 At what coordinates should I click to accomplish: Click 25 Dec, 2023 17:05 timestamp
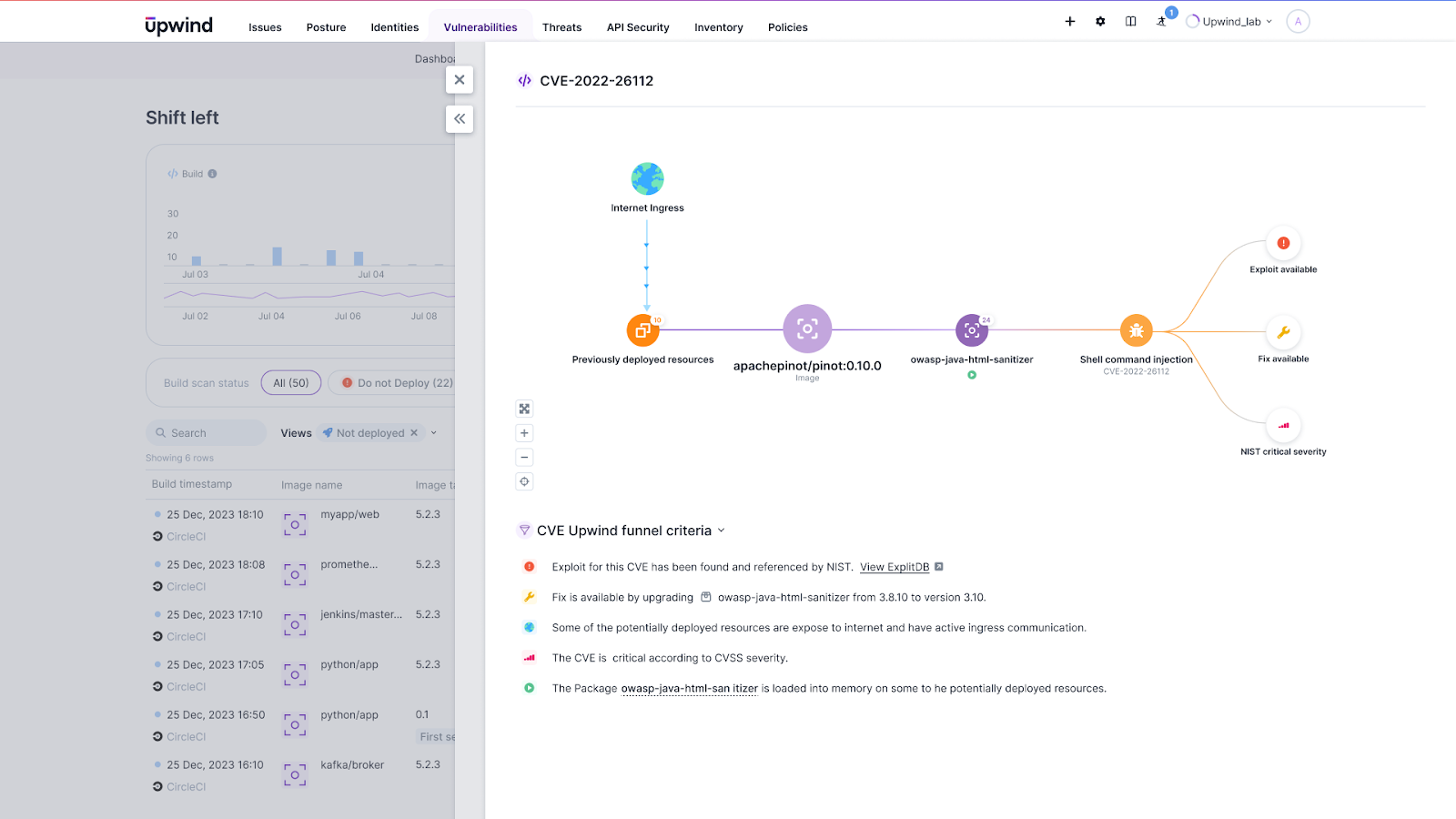[216, 665]
